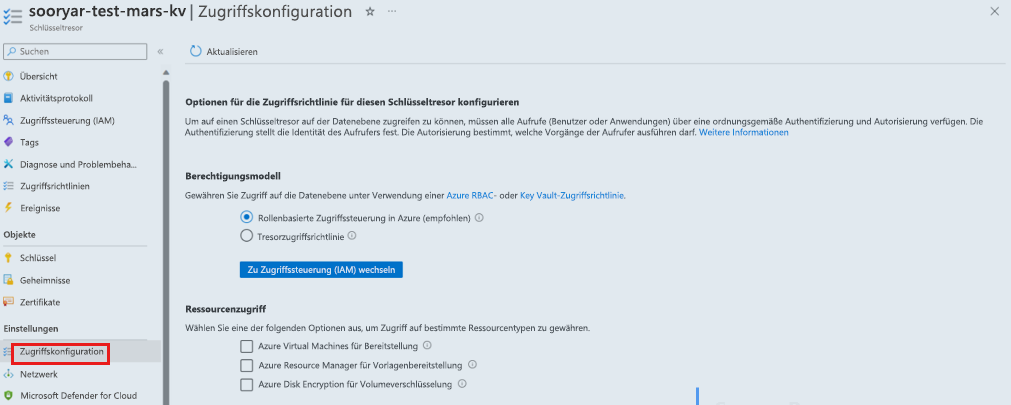Select Rollenbasierte Zugriffssteuerung in Azure radio button
The height and width of the screenshot is (405, 1011).
coord(246,218)
